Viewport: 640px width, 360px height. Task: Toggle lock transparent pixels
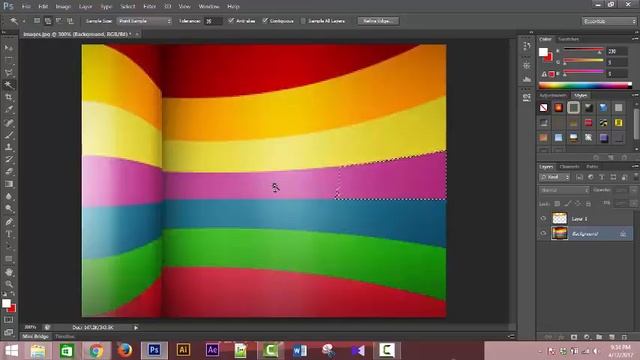tap(557, 203)
